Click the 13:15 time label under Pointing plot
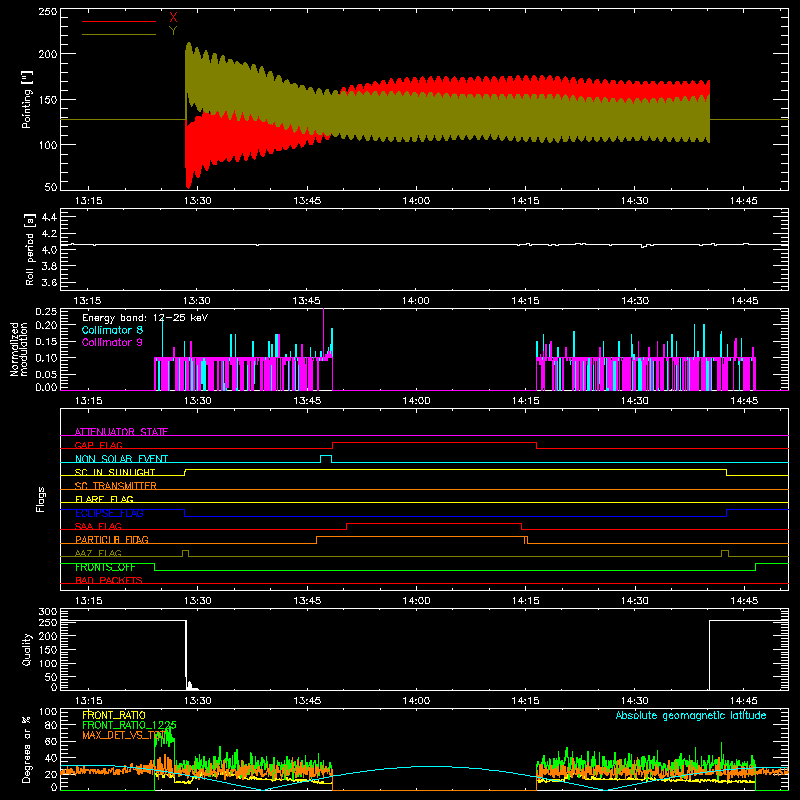800x800 pixels. click(x=89, y=201)
